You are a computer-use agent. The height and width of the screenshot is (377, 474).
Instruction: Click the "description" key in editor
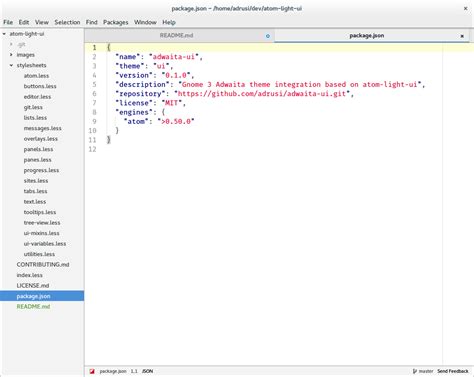click(143, 85)
